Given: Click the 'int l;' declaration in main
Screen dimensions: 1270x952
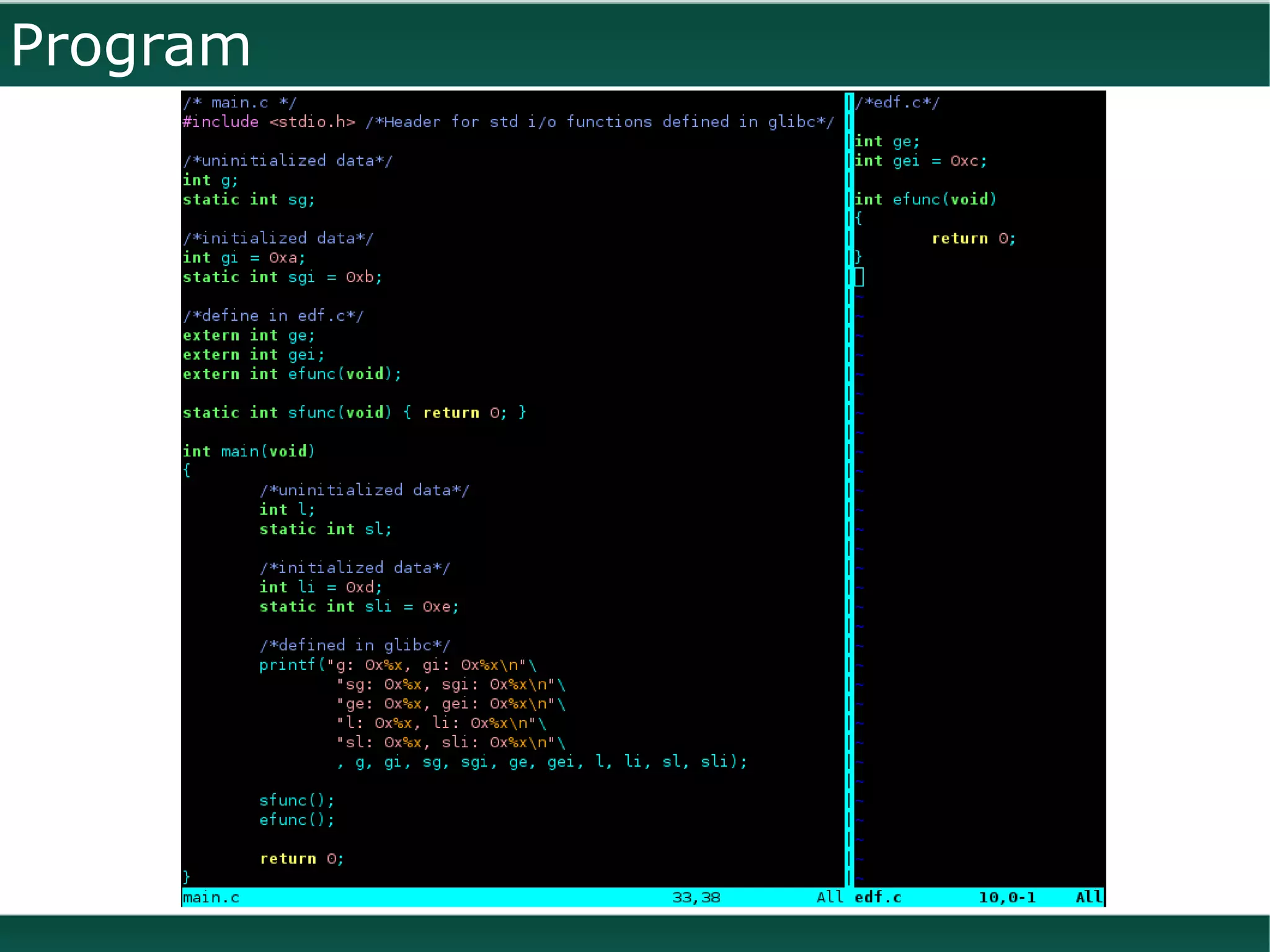Looking at the screenshot, I should tap(287, 509).
